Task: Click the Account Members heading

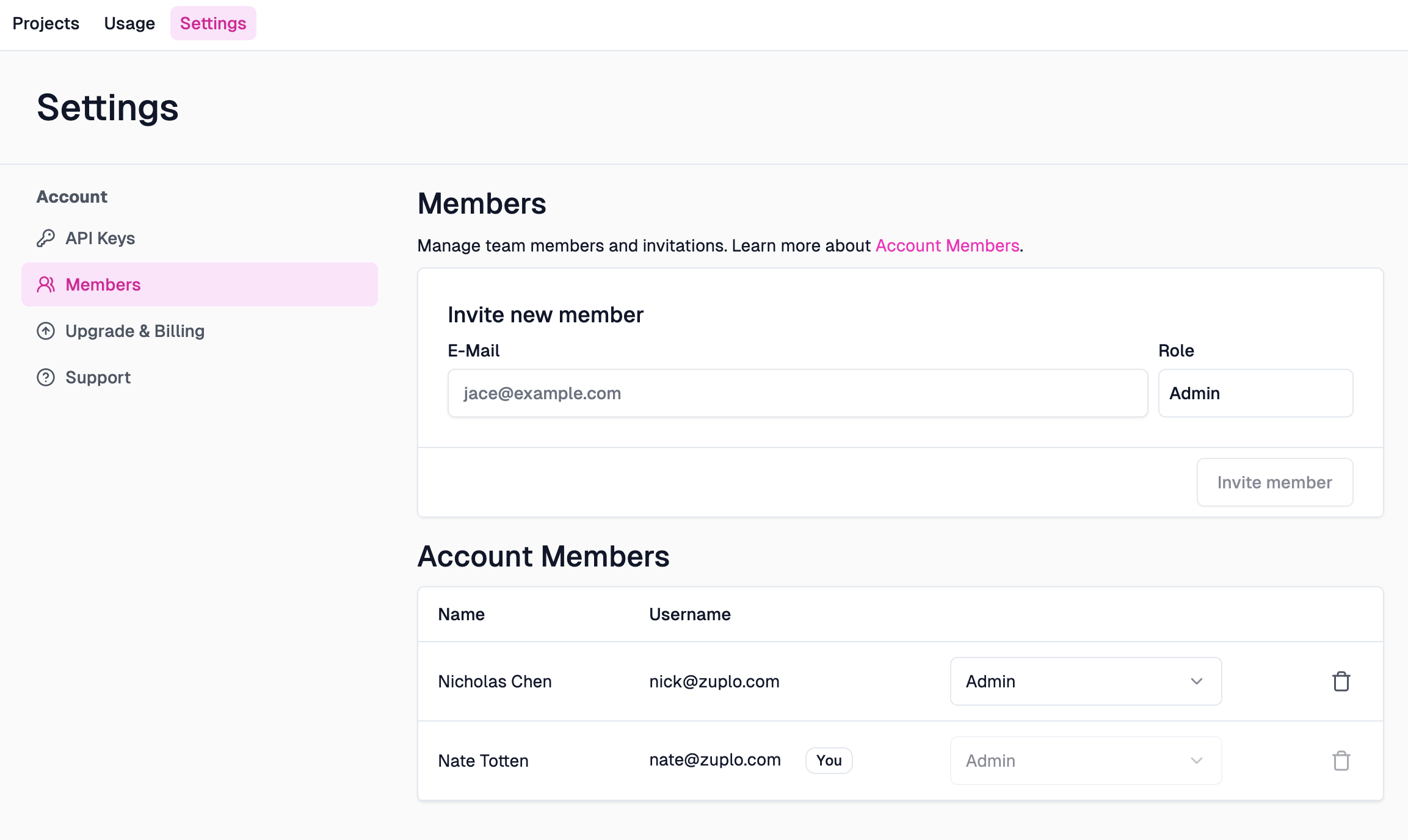Action: (543, 556)
